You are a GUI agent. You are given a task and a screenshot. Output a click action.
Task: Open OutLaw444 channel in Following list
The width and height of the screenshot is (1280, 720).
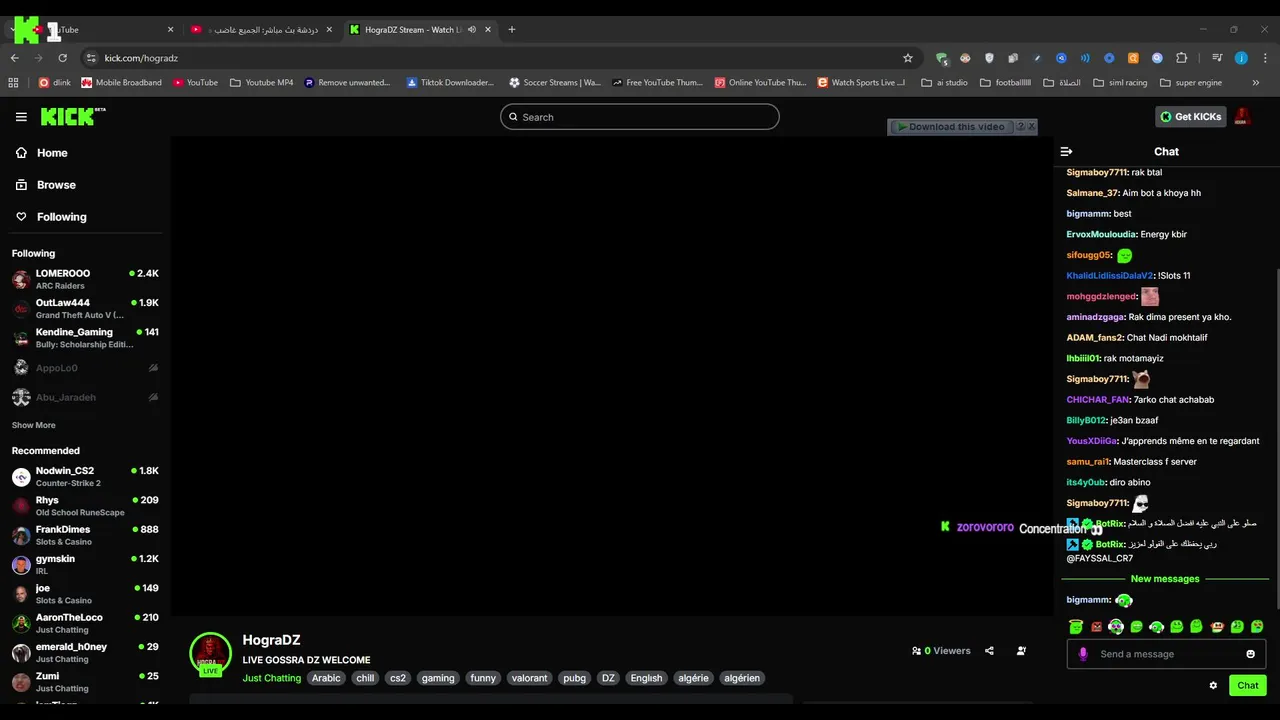click(x=85, y=308)
